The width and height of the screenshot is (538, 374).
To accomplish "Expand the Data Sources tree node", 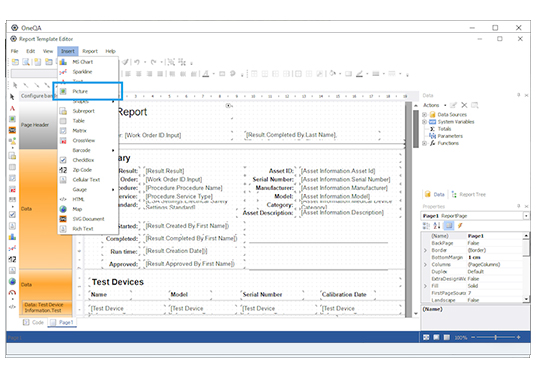I will coord(424,115).
